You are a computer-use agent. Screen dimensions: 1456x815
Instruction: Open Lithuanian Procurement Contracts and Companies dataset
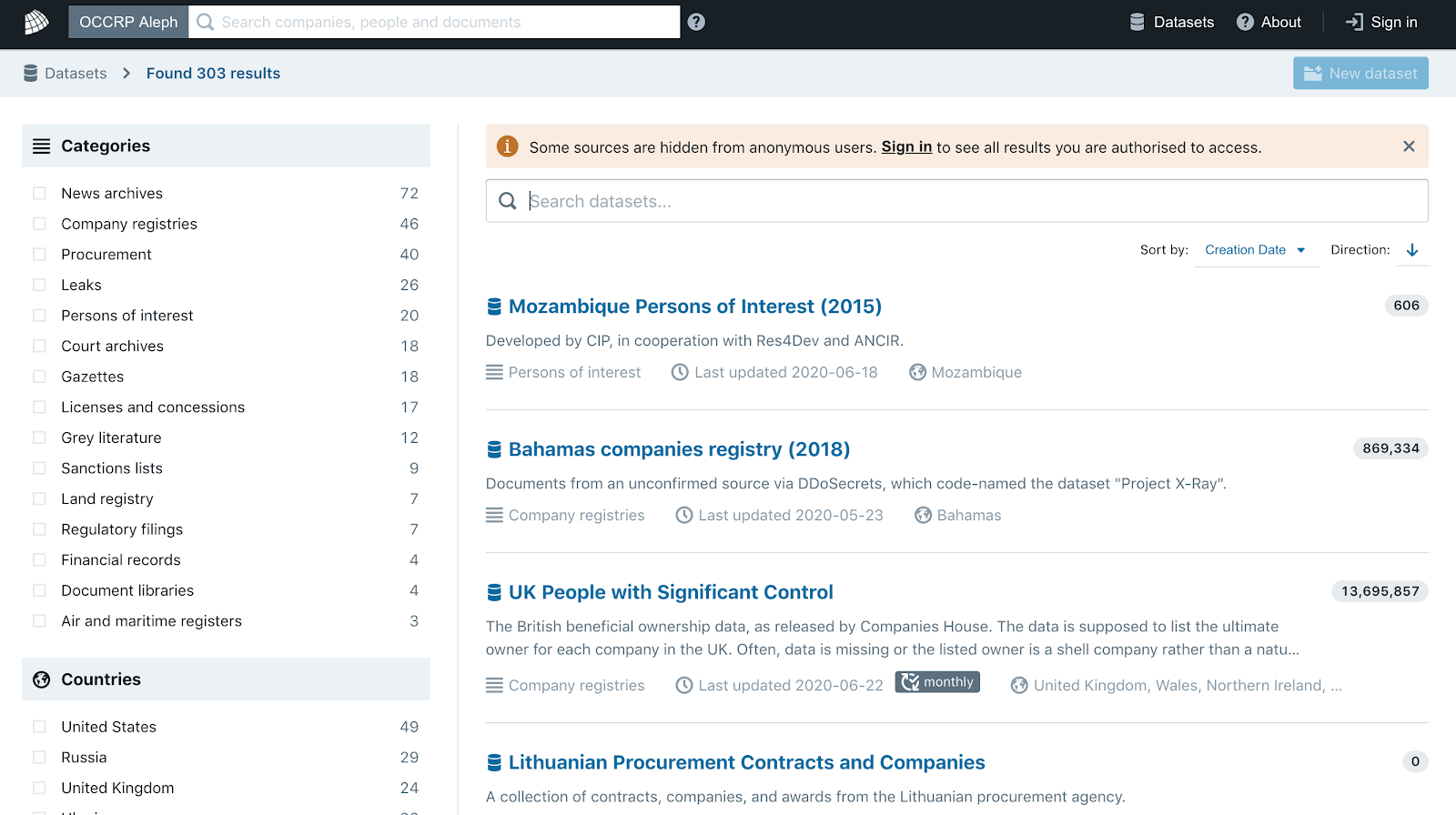pos(747,762)
